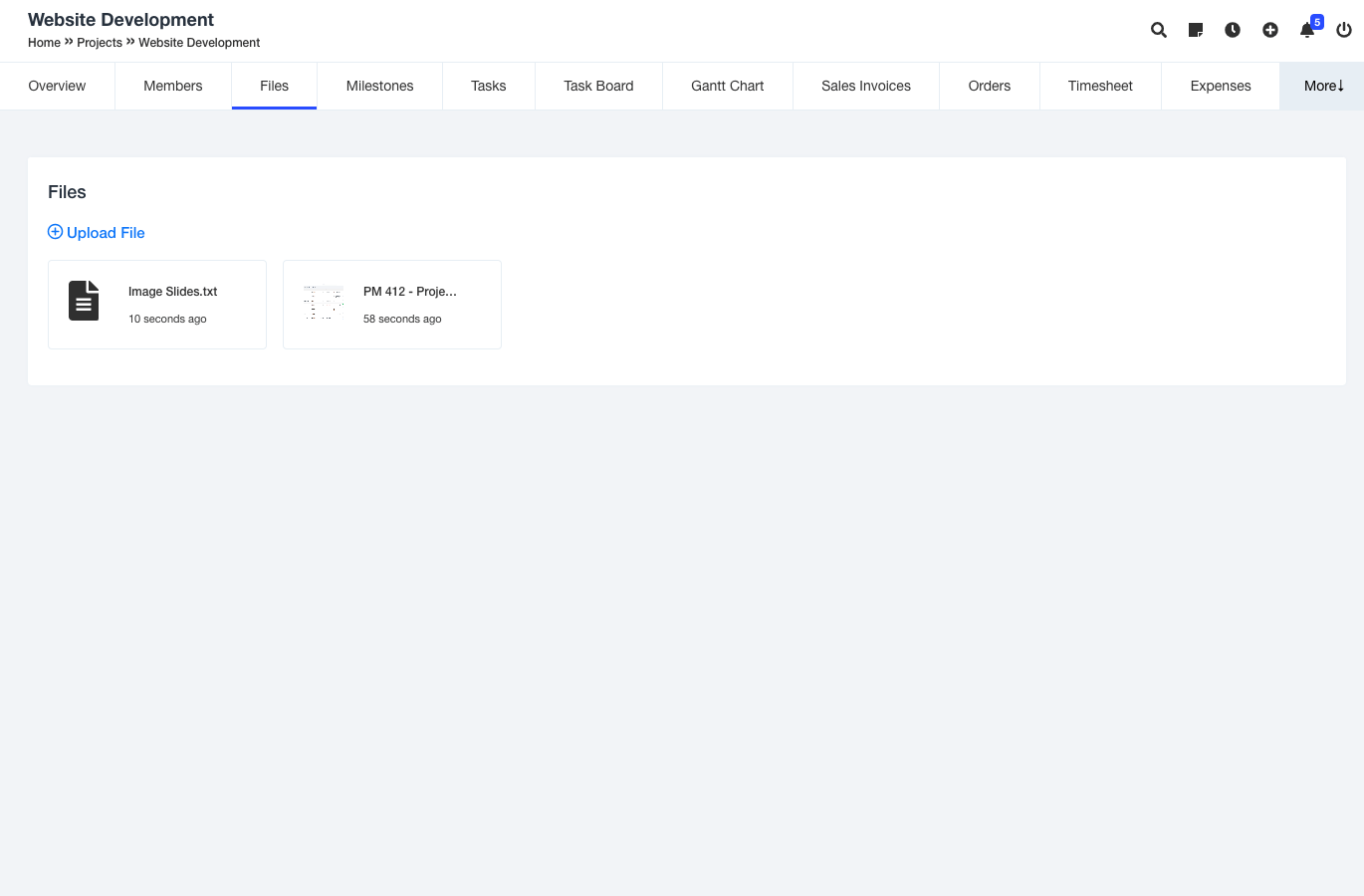The image size is (1364, 896).
Task: Go to Home via breadcrumb
Action: [44, 43]
